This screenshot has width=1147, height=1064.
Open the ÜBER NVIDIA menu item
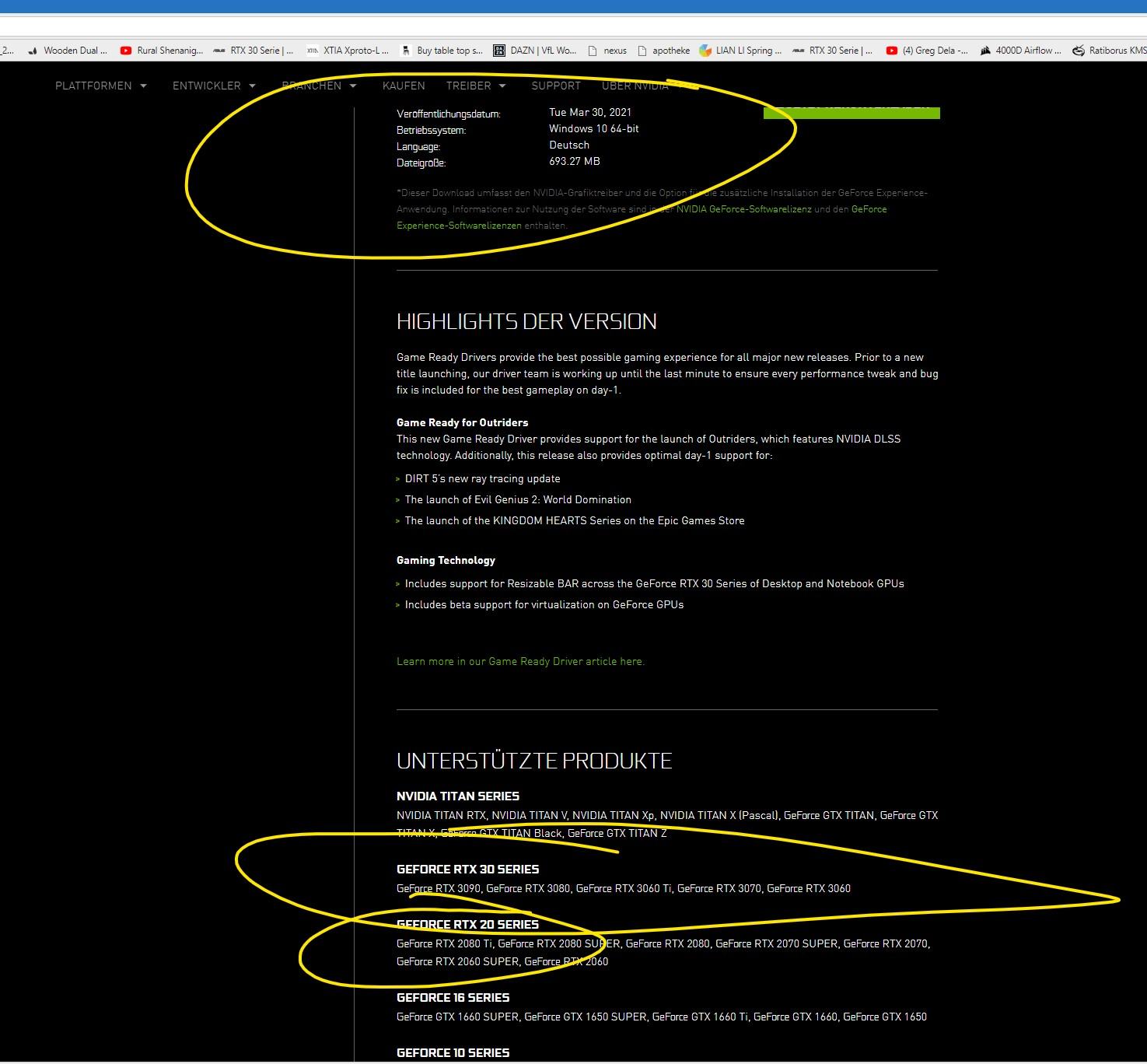[x=635, y=86]
